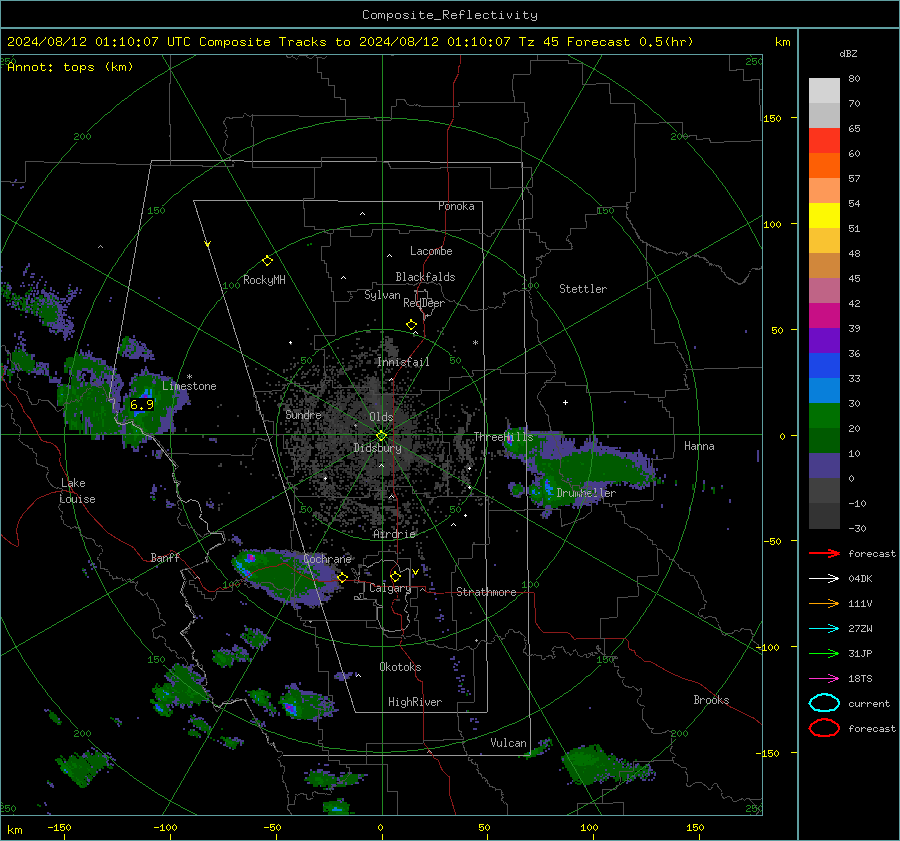Click the Drumheller city label
Viewport: 900px width, 841px height.
click(586, 493)
